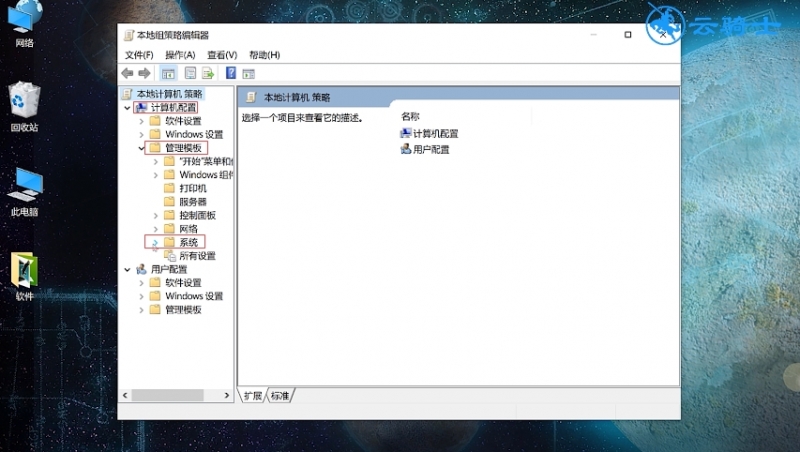Expand 管理模板 under 用户配置

click(141, 310)
